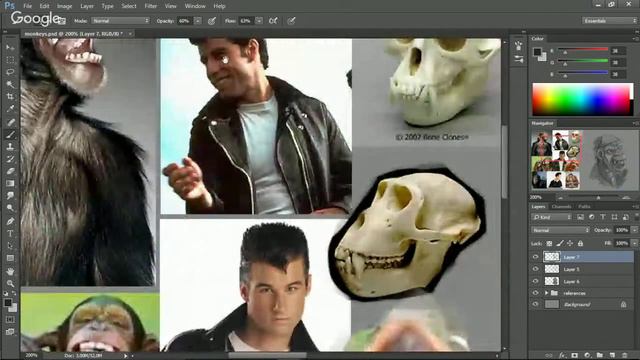The width and height of the screenshot is (640, 360).
Task: Select the Lasso tool
Action: (x=10, y=72)
